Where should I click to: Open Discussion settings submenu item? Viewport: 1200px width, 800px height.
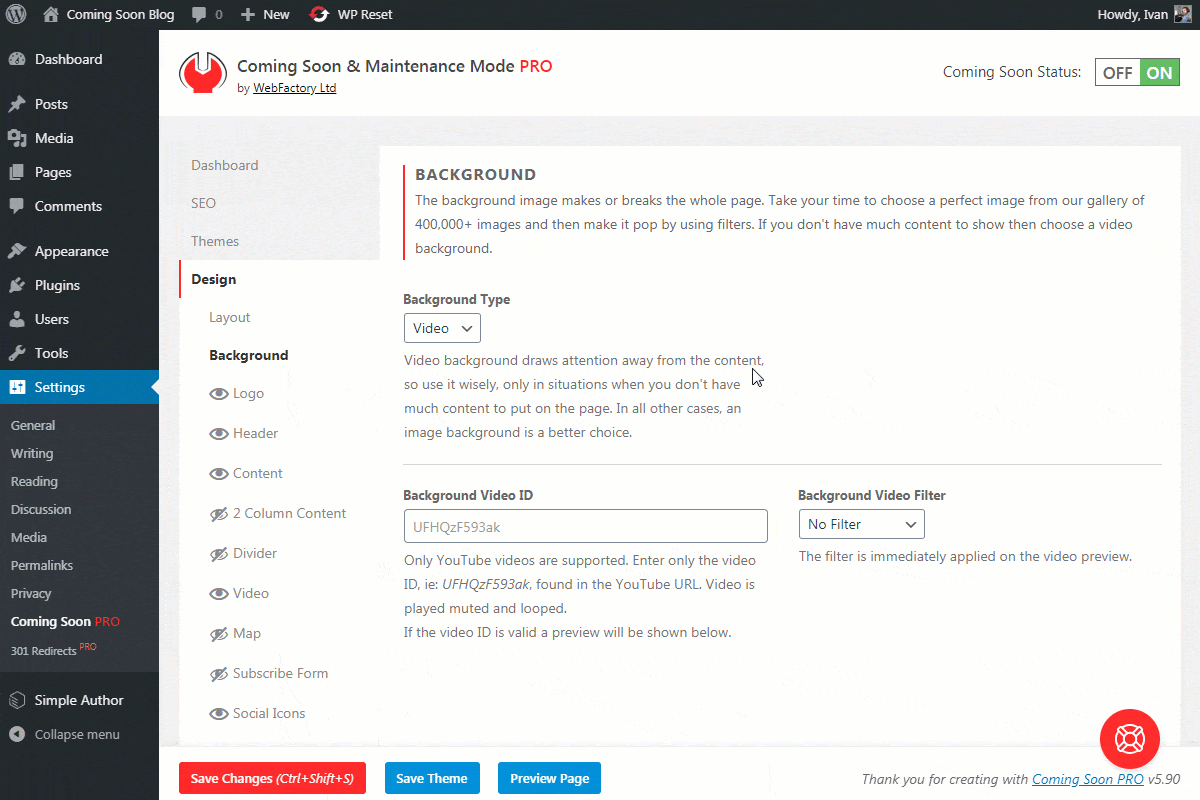click(x=41, y=509)
